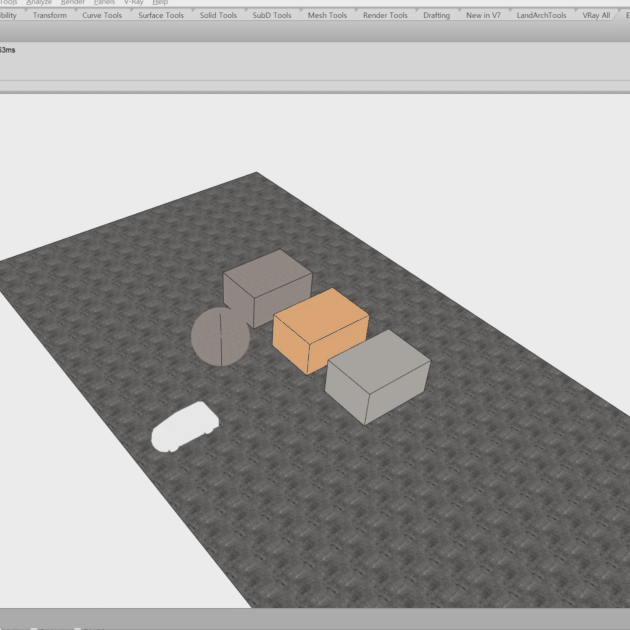The height and width of the screenshot is (630, 630).
Task: Select the round sphere object
Action: (219, 337)
